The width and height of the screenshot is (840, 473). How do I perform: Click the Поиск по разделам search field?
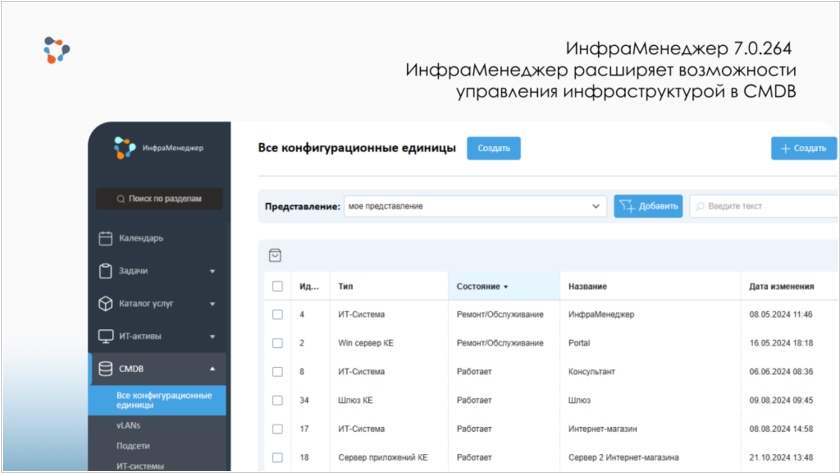pyautogui.click(x=159, y=199)
